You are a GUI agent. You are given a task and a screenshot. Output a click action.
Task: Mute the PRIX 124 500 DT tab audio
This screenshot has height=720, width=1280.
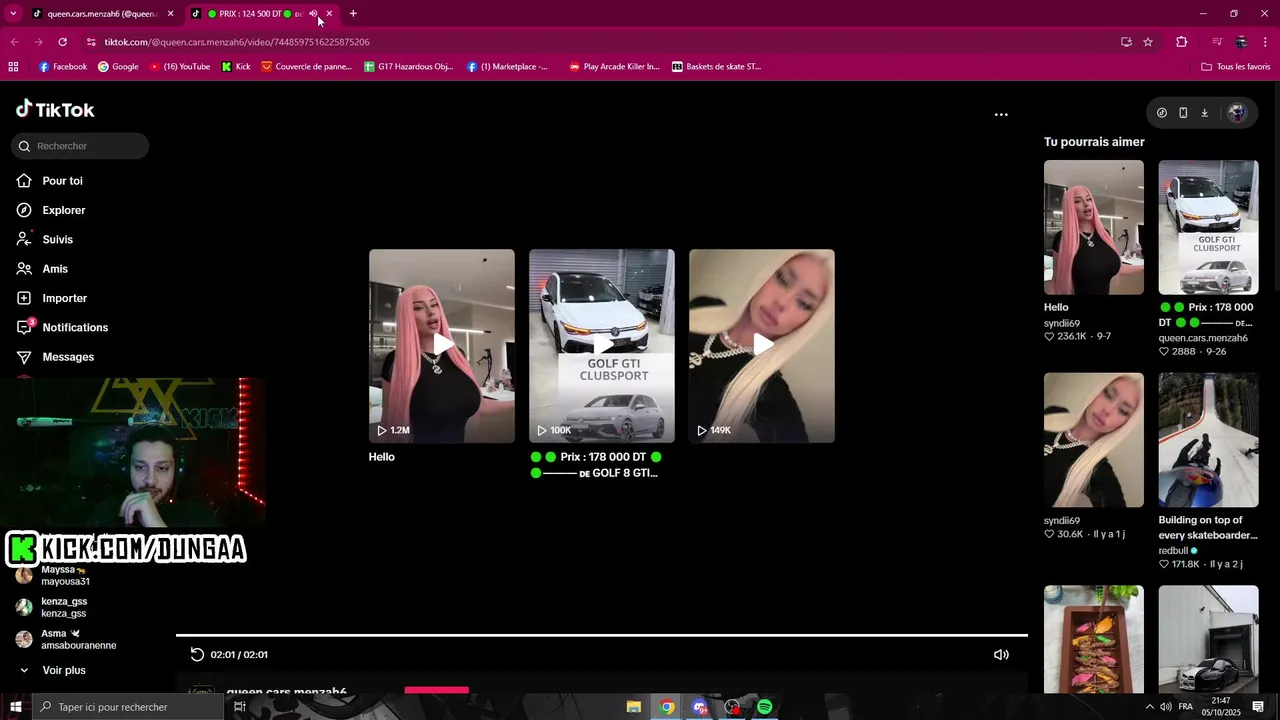[313, 14]
